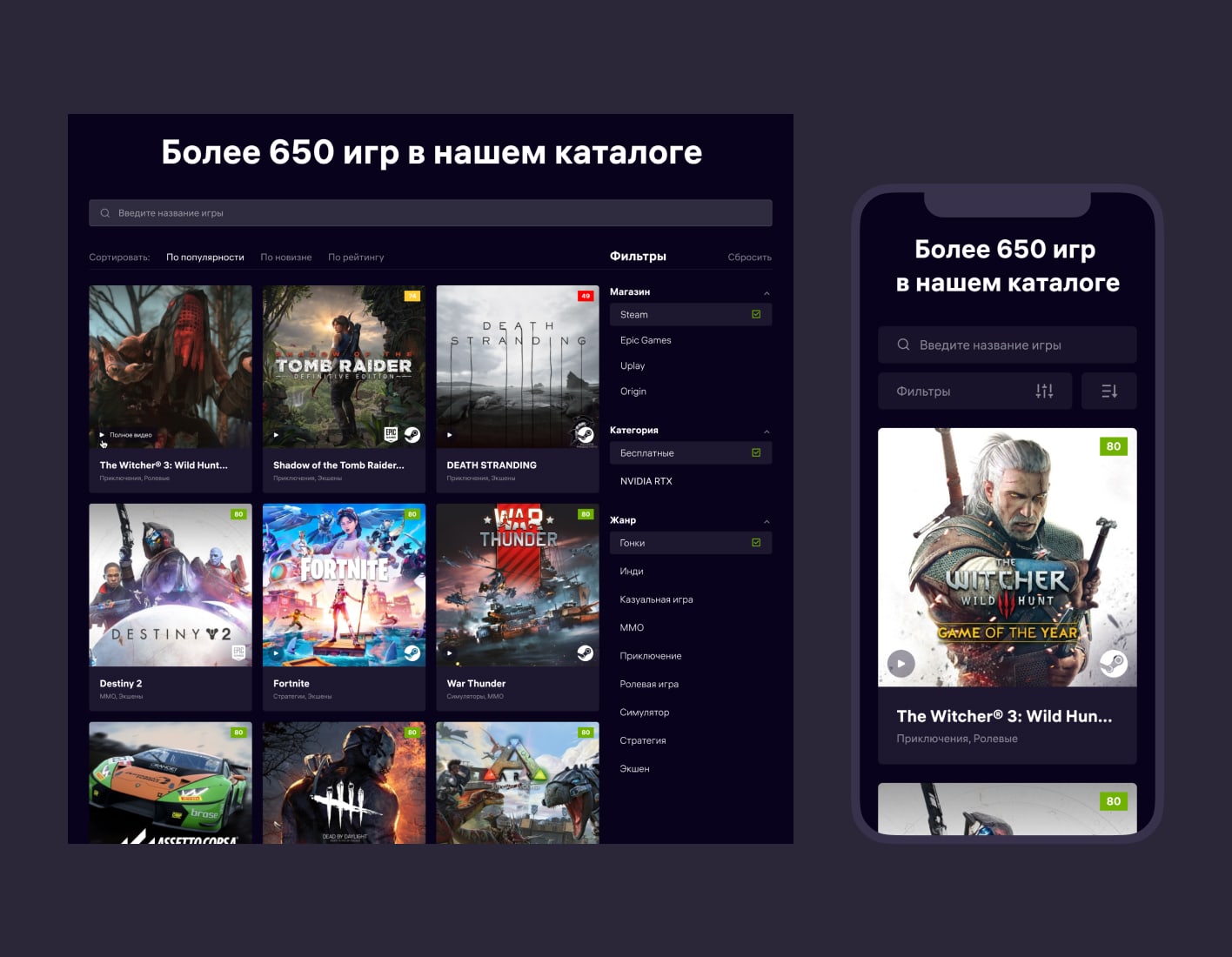
Task: Click the desktop game name search field
Action: click(x=431, y=213)
